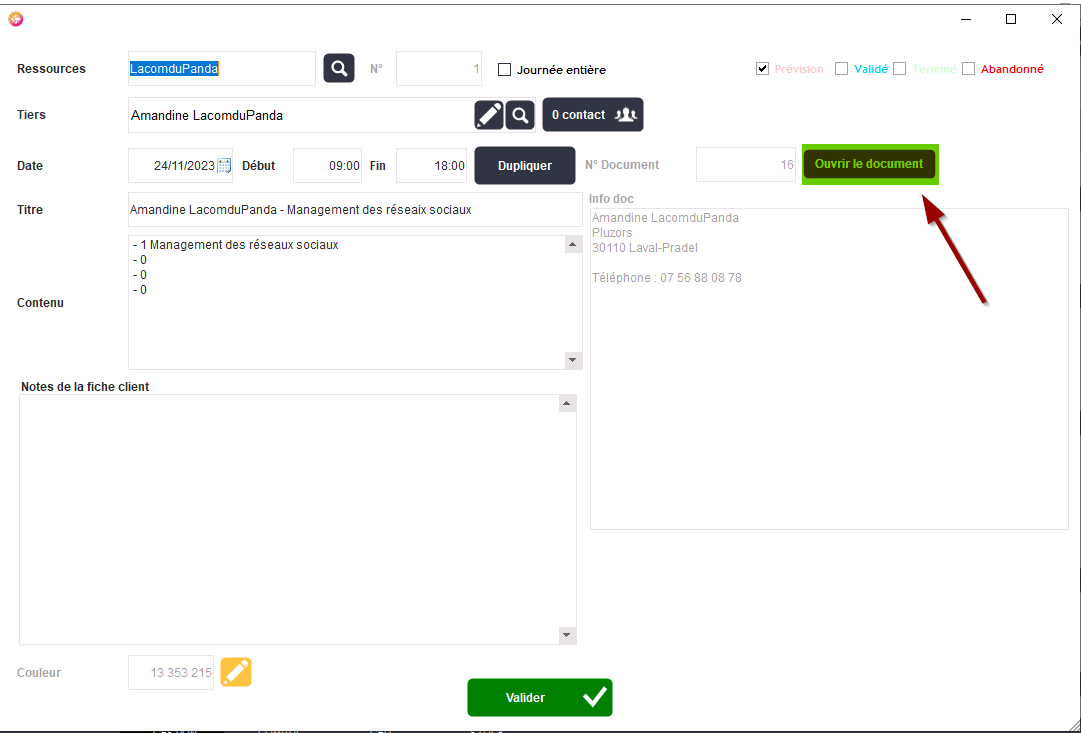
Task: Click the Couleur value field
Action: [171, 673]
